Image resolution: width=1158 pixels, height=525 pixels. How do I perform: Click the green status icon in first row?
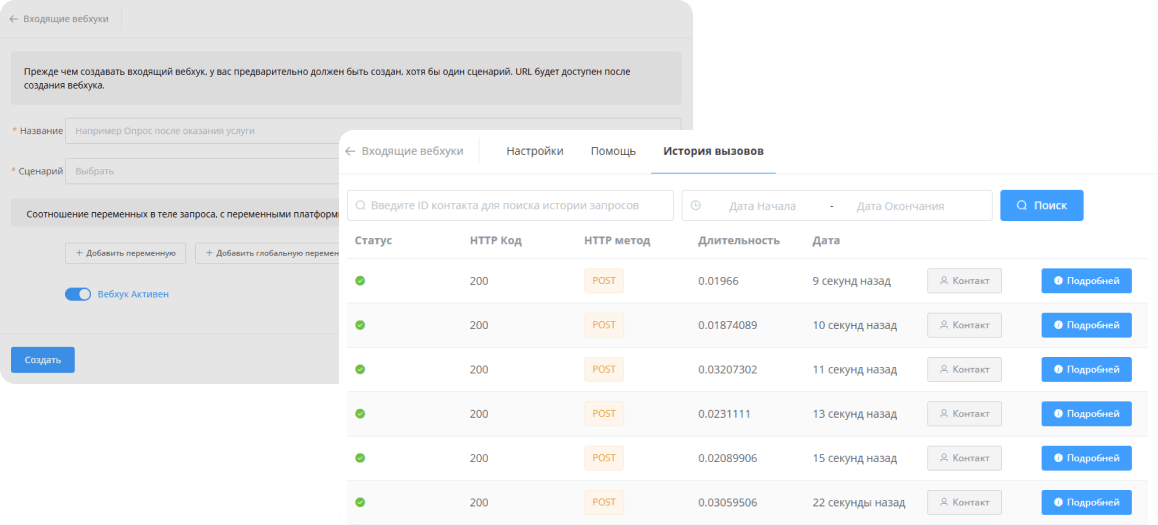pos(360,281)
